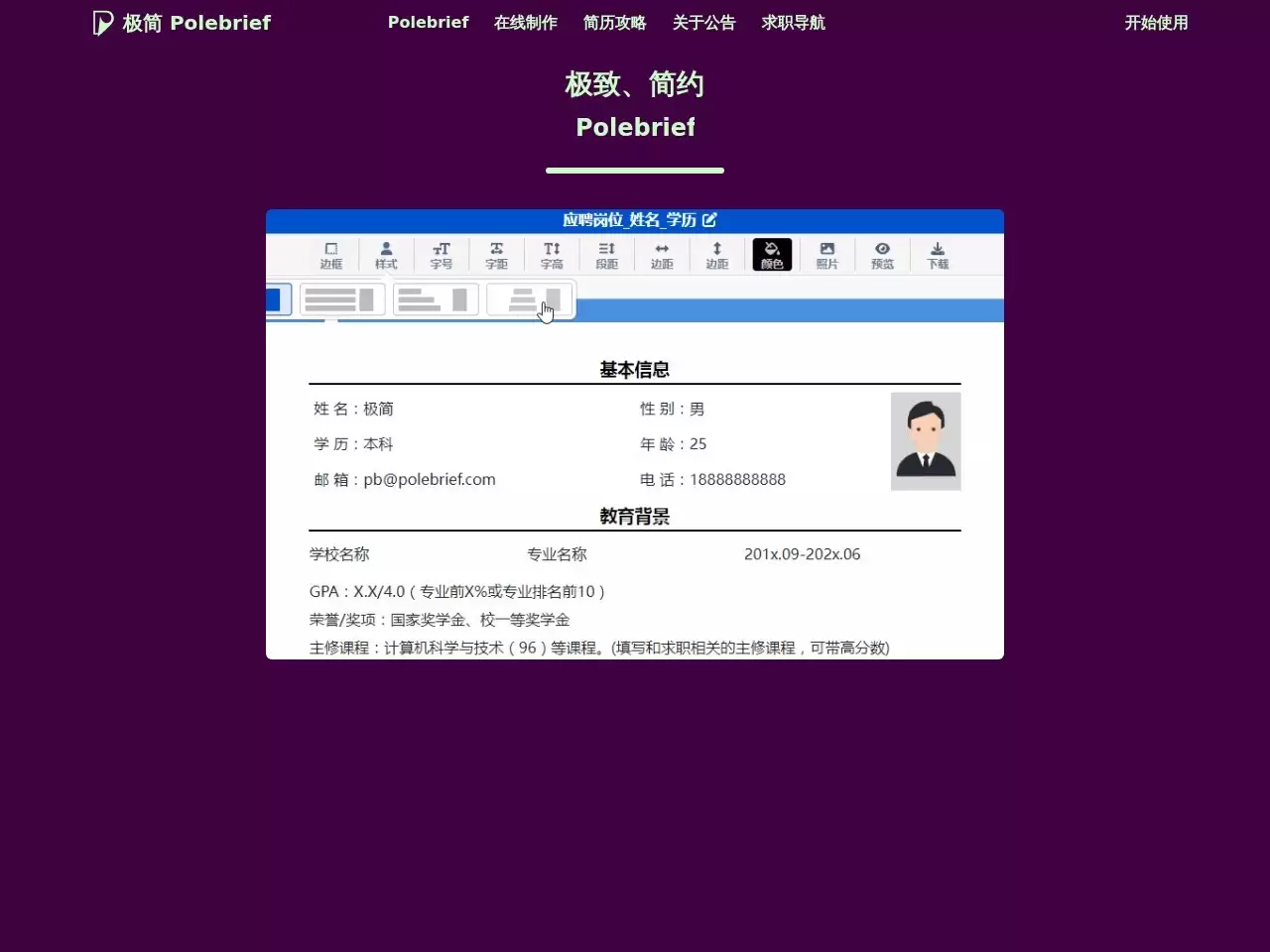Select the 字距 letter spacing tool
This screenshot has width=1270, height=952.
496,255
